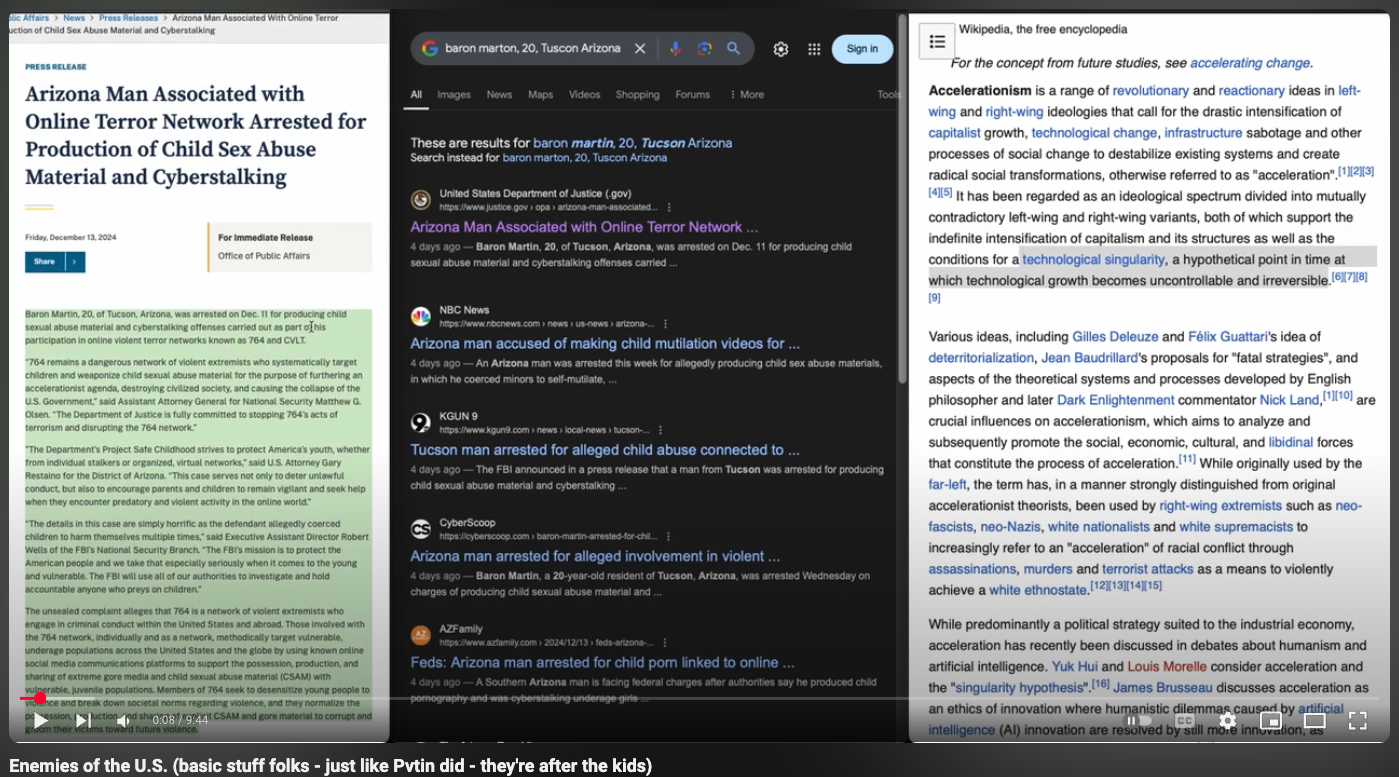Click the Google results page scrollbar
The width and height of the screenshot is (1399, 777).
(902, 200)
